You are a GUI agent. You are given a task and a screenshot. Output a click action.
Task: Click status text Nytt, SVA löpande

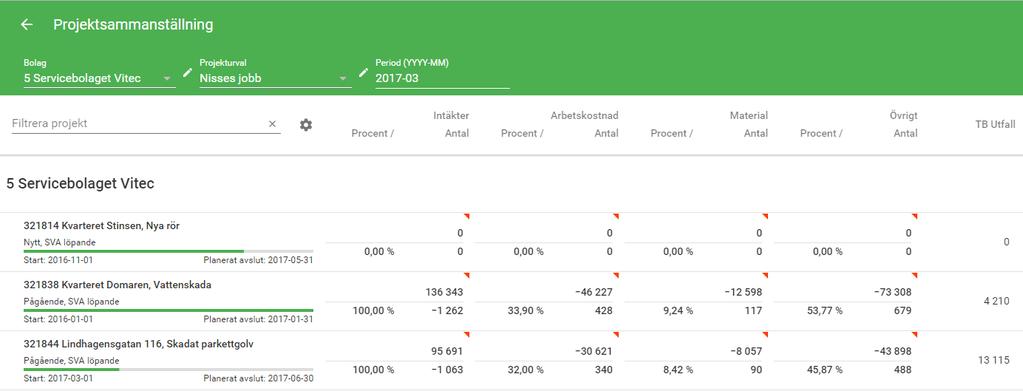59,243
